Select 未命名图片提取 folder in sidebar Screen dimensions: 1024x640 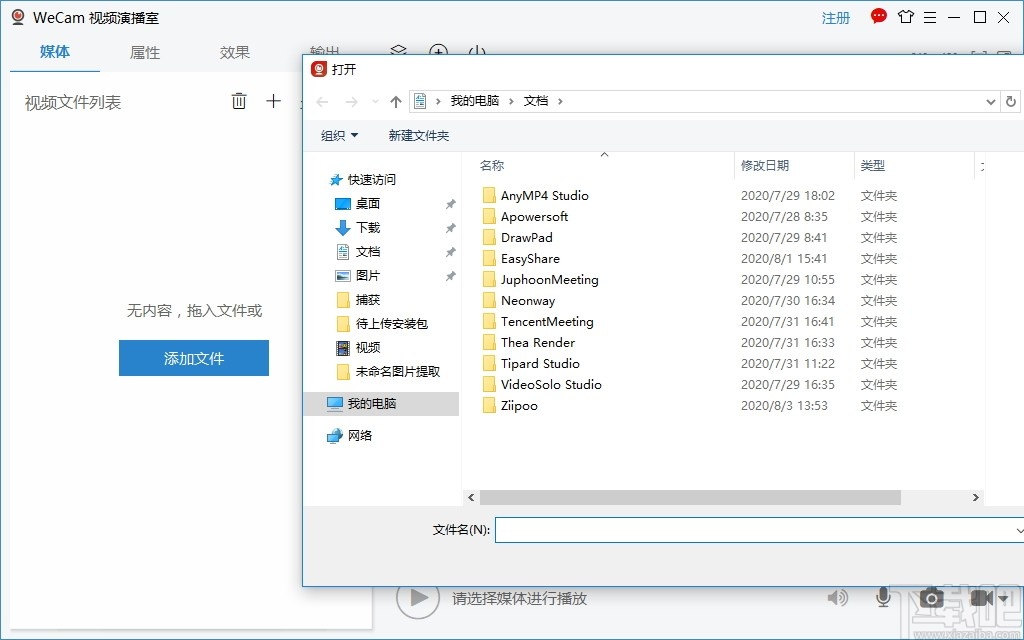tap(397, 372)
